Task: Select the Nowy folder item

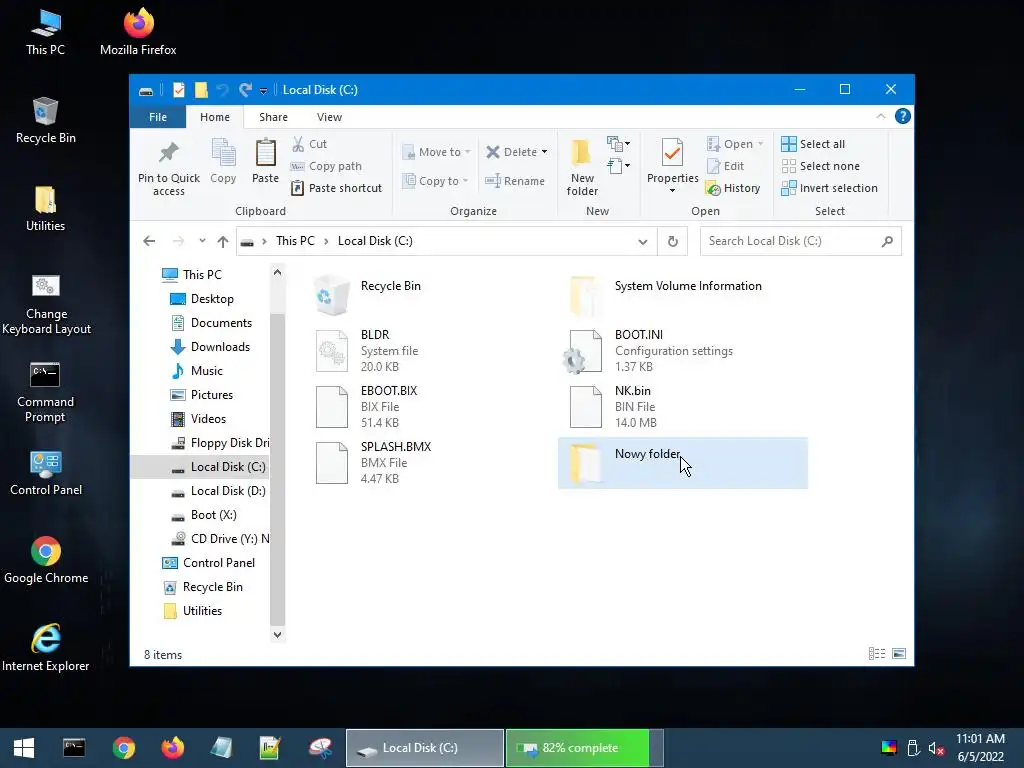Action: tap(682, 463)
